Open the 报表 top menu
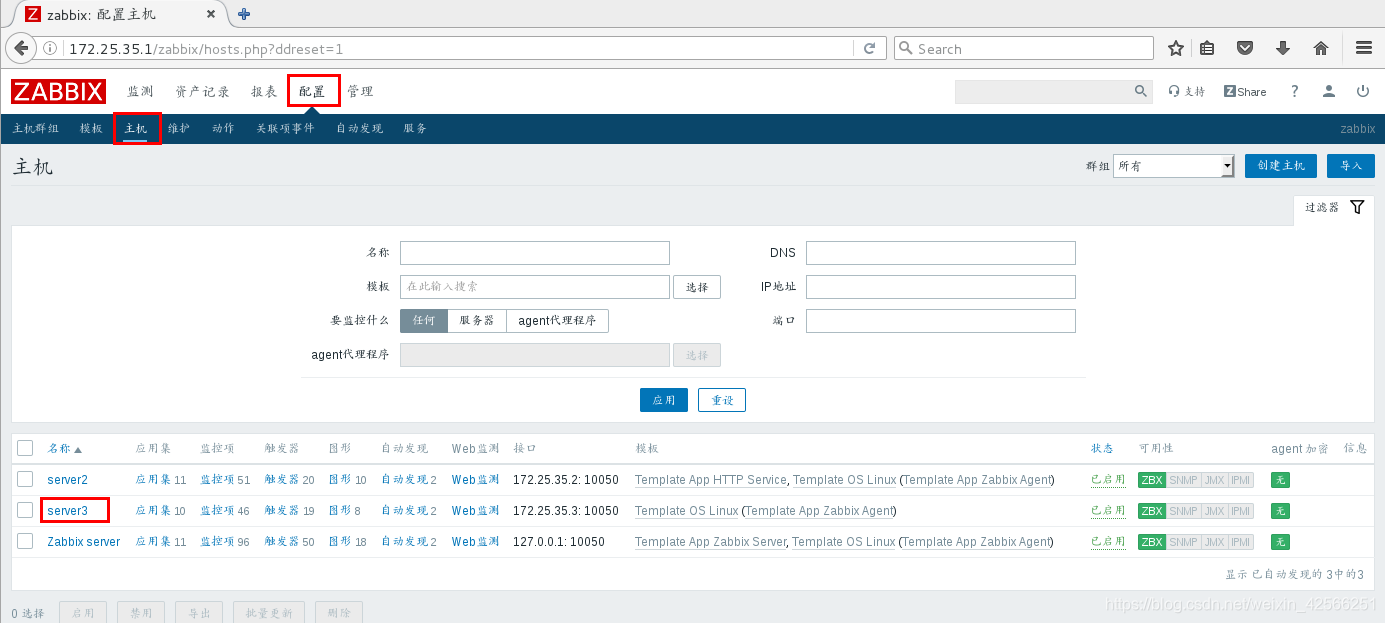This screenshot has width=1385, height=623. [264, 91]
